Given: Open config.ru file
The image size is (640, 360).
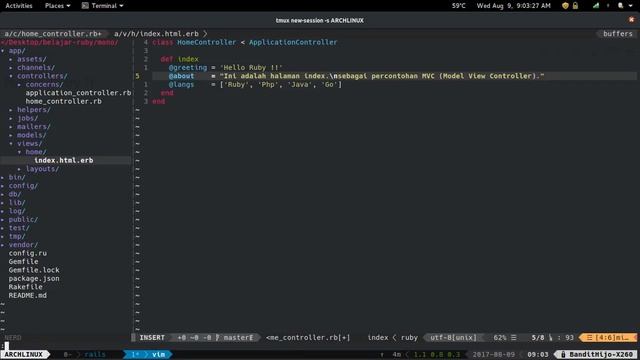Looking at the screenshot, I should click(x=27, y=253).
